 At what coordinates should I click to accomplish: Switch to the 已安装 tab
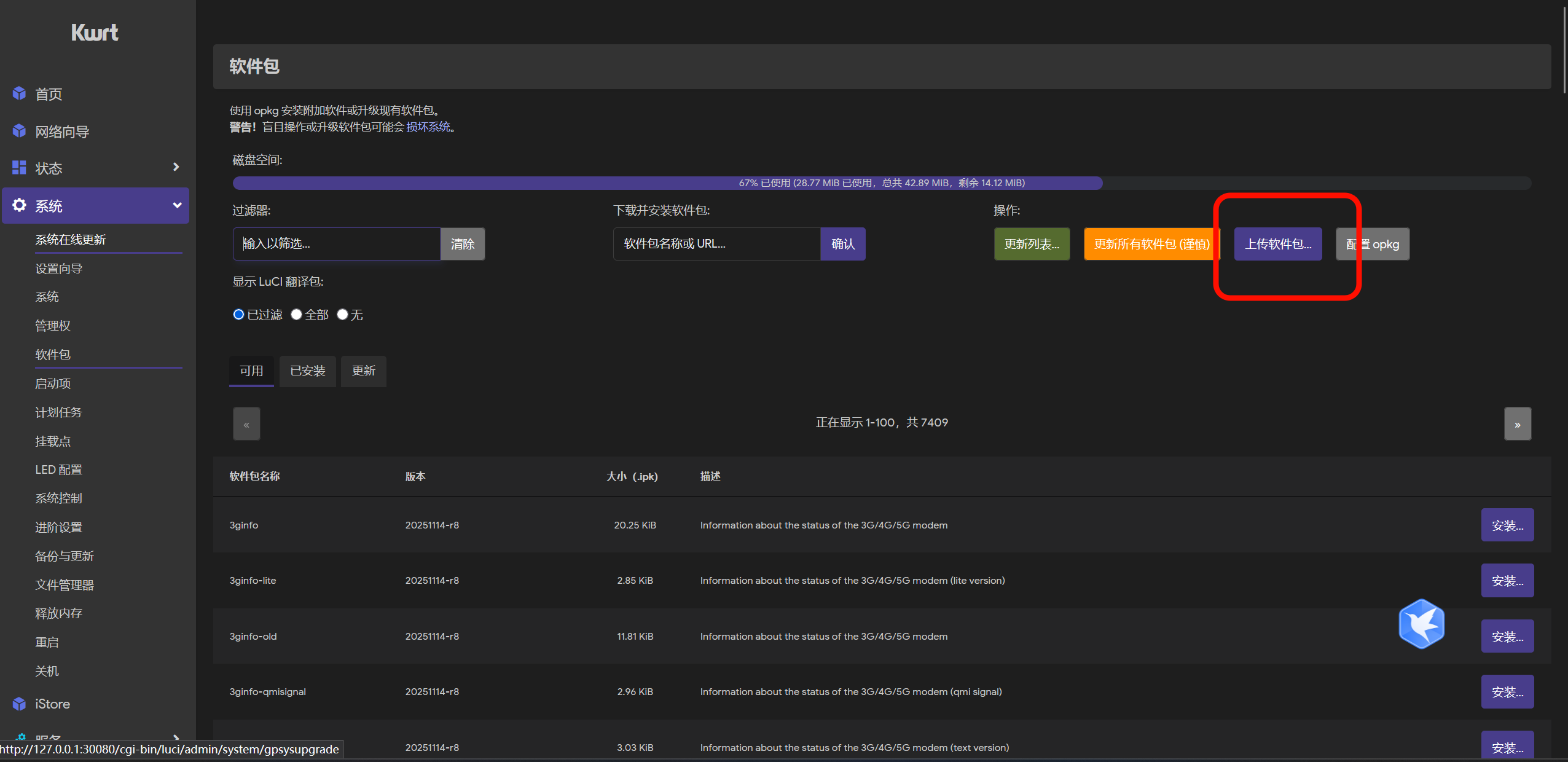pos(307,371)
